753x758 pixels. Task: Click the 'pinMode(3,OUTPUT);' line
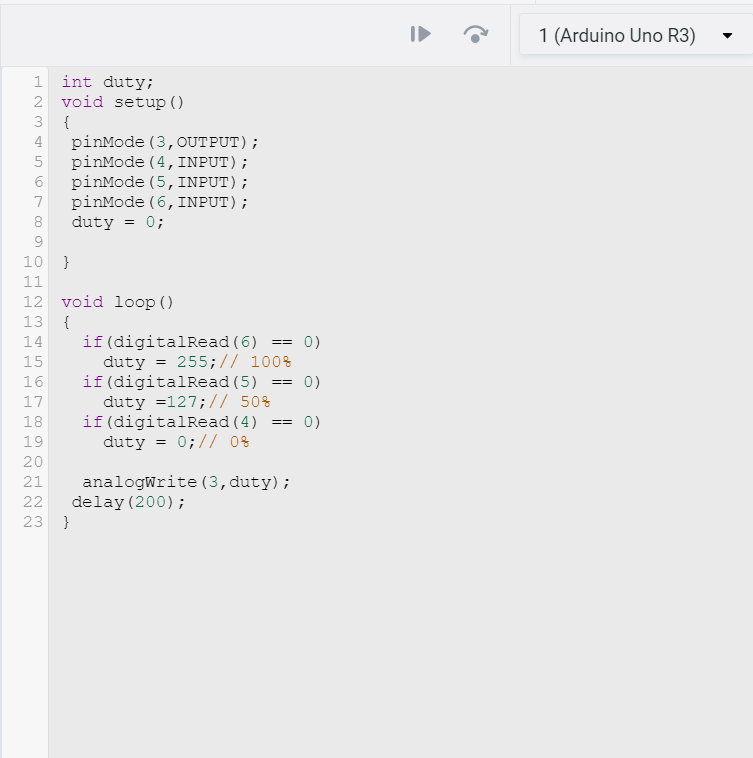pos(165,143)
